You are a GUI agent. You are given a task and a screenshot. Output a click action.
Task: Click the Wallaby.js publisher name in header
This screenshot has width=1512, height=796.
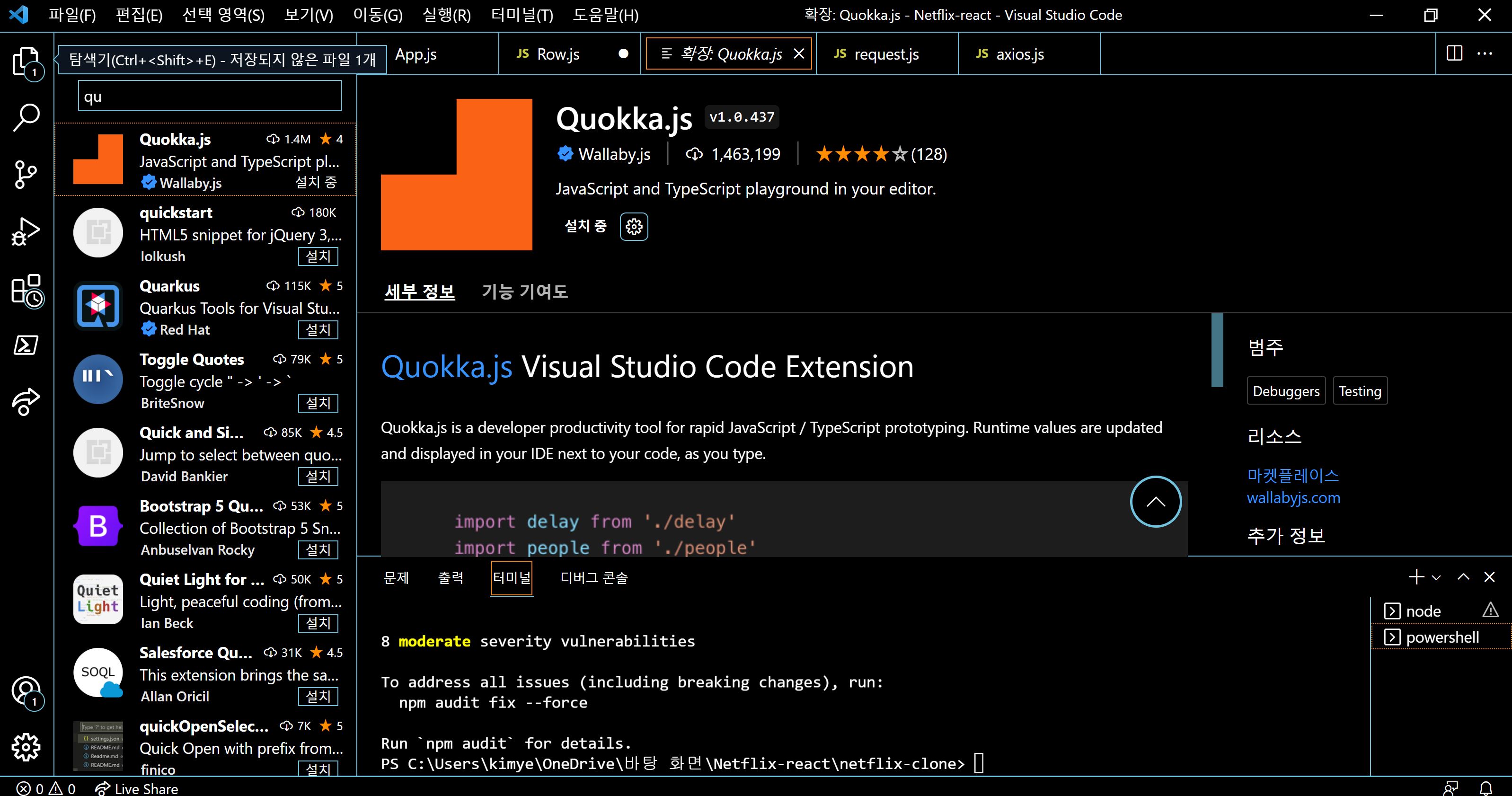tap(614, 154)
